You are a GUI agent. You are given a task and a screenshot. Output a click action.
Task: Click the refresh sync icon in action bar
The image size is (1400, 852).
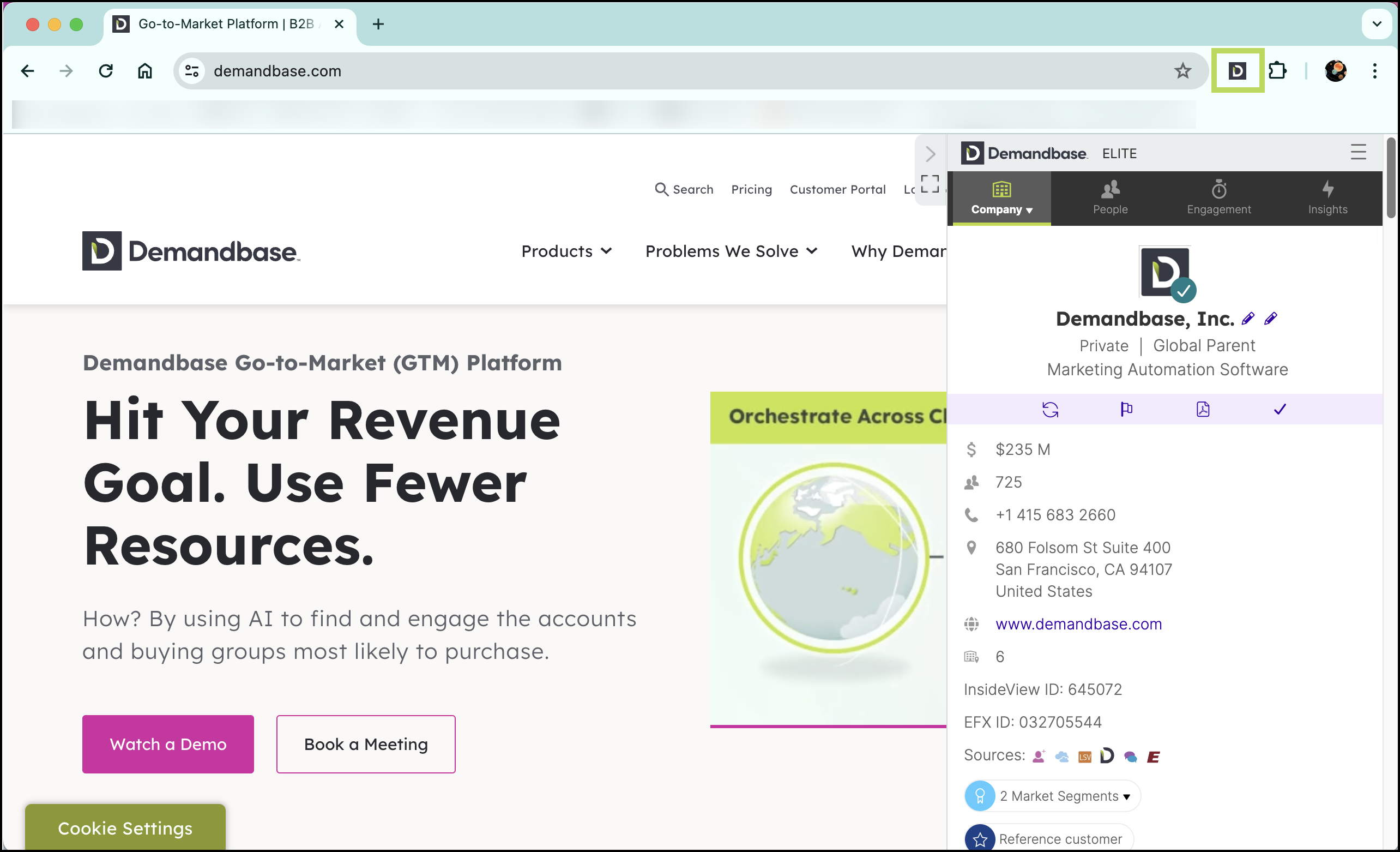pos(1050,409)
